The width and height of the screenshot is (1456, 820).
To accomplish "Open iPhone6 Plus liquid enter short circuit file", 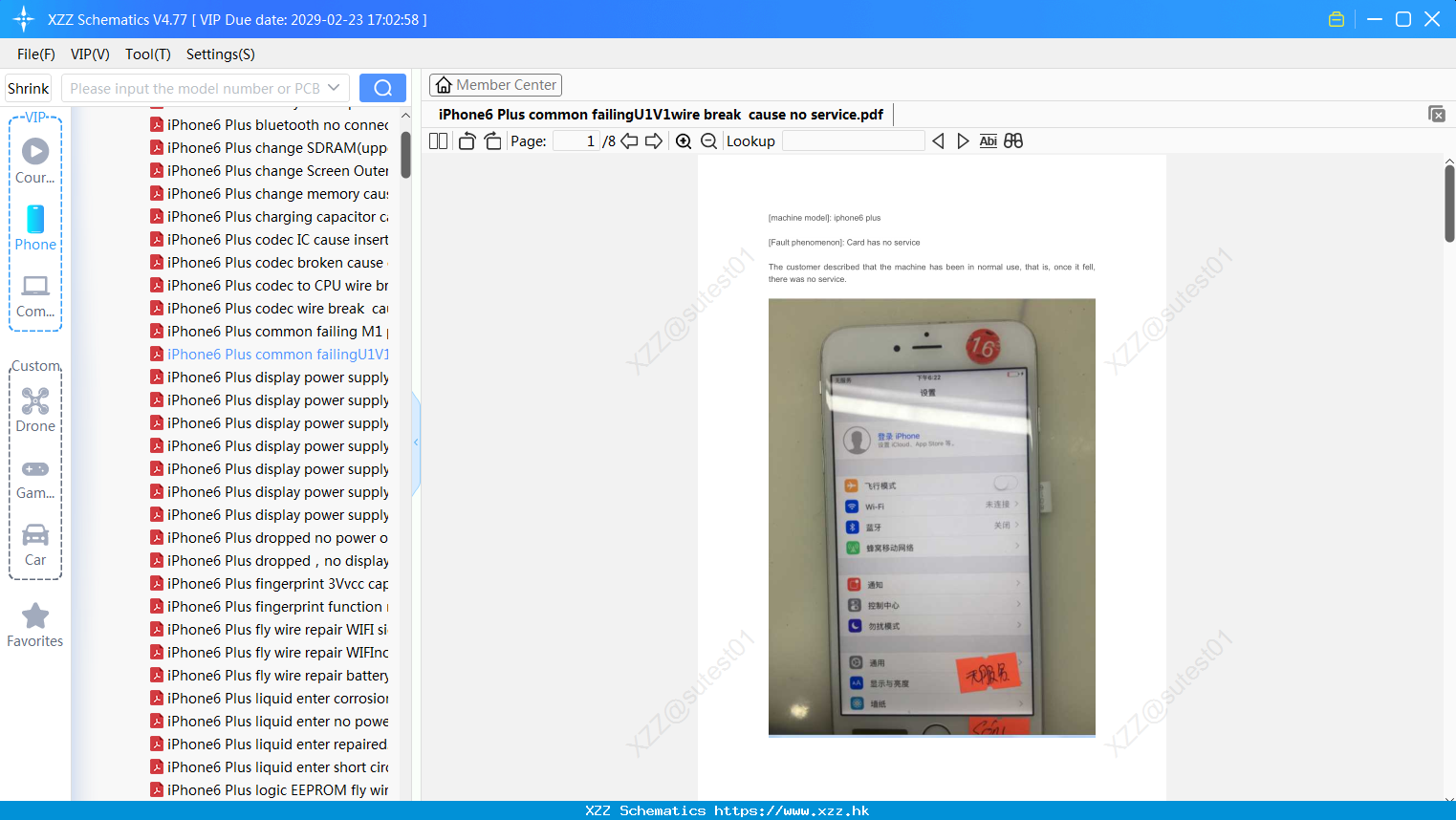I will tap(270, 767).
